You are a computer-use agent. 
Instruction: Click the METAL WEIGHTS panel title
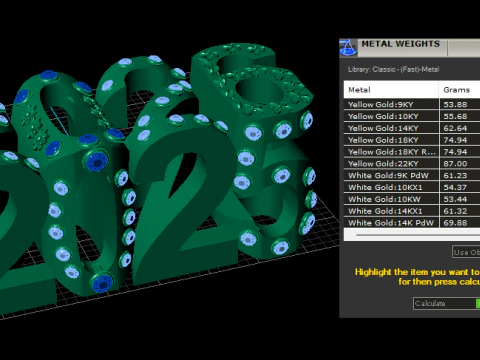(x=401, y=44)
